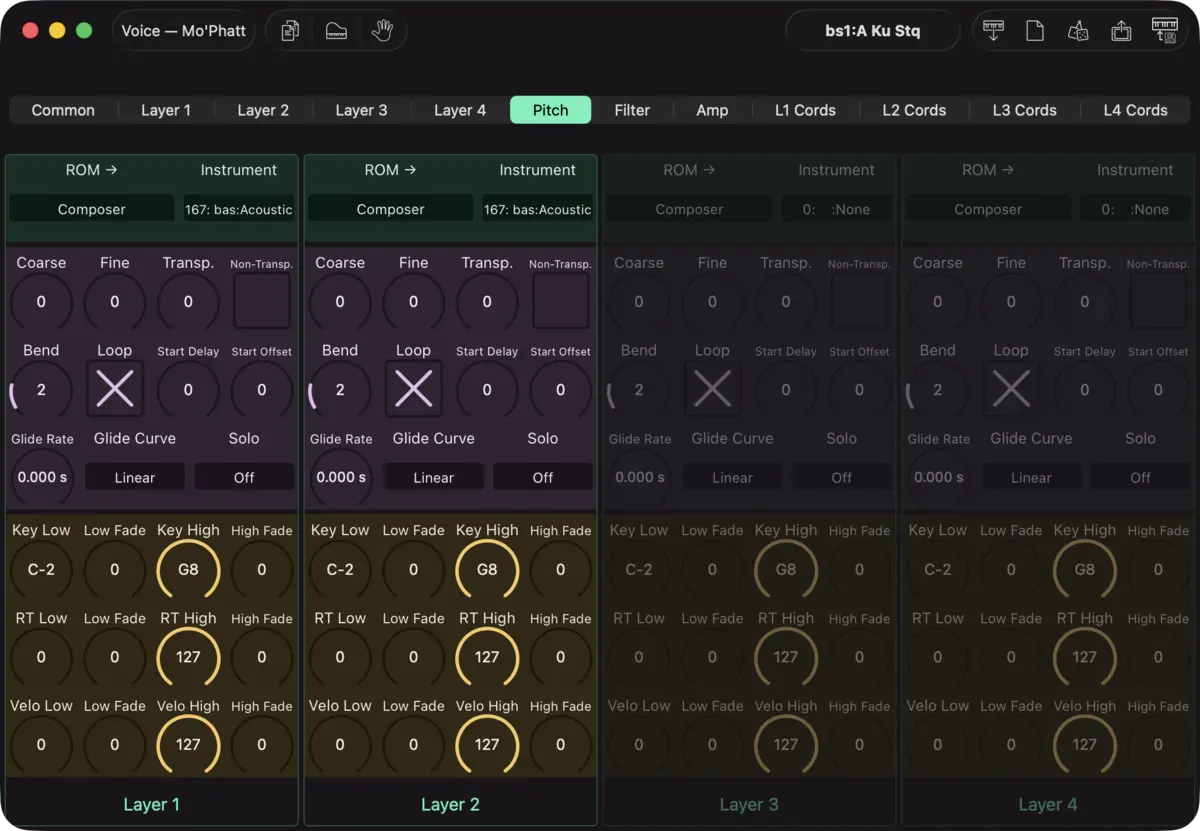Click Layer 2 Fine tuning knob

point(413,301)
